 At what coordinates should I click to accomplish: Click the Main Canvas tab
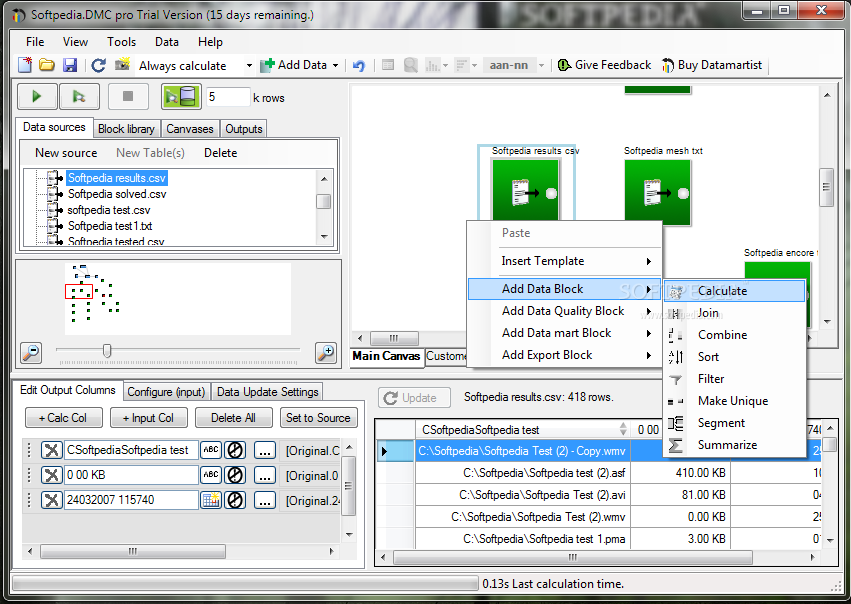coord(386,356)
